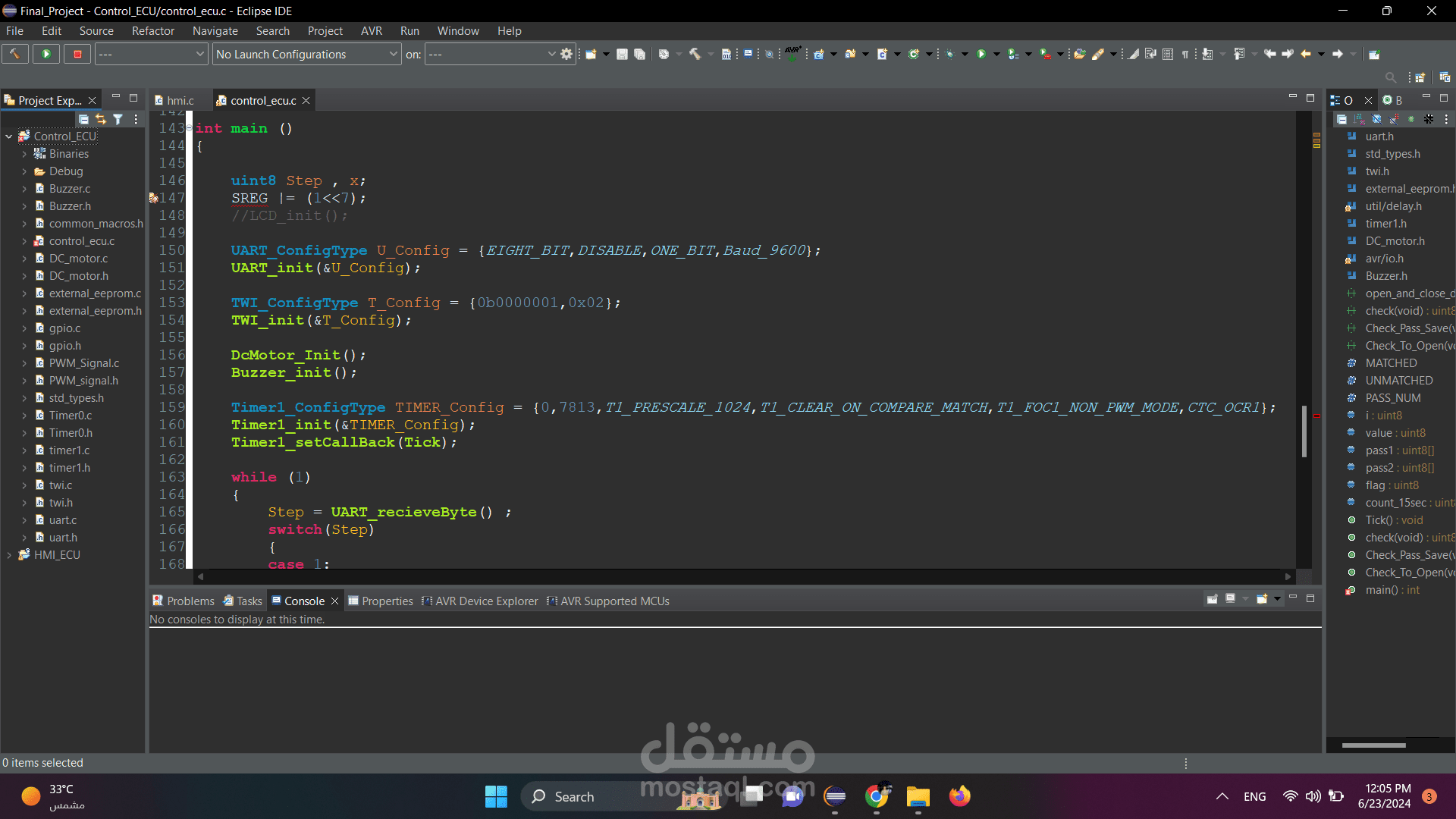Toggle Link with Editor in Project Explorer

click(101, 119)
